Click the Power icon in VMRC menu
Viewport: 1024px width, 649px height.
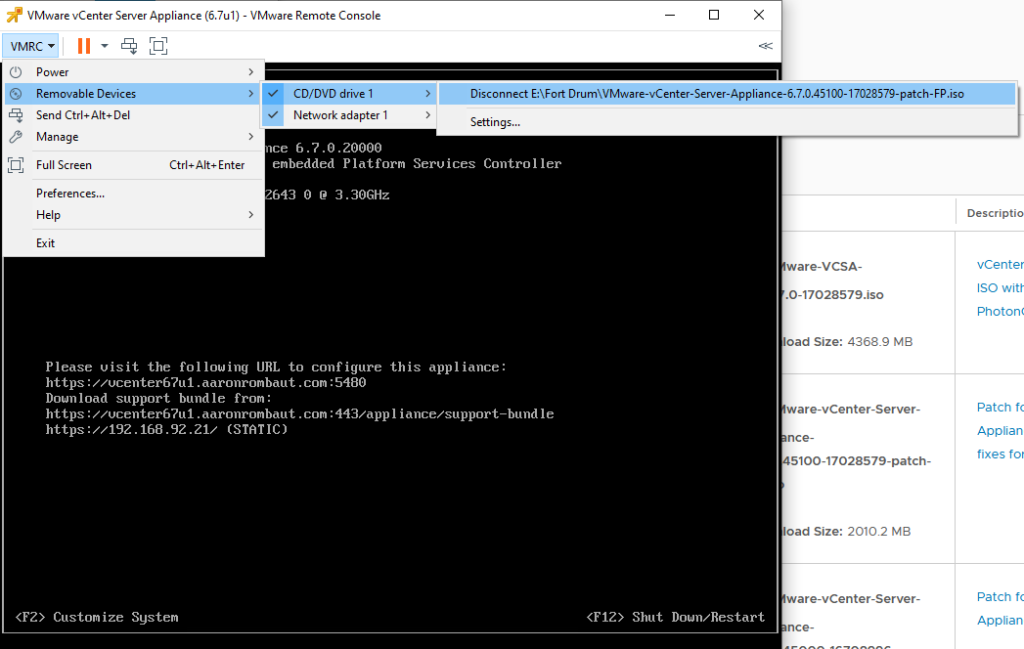(x=16, y=72)
